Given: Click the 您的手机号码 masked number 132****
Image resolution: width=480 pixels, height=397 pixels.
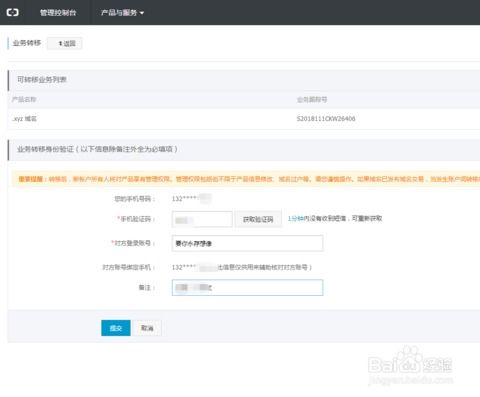Looking at the screenshot, I should pyautogui.click(x=191, y=199).
